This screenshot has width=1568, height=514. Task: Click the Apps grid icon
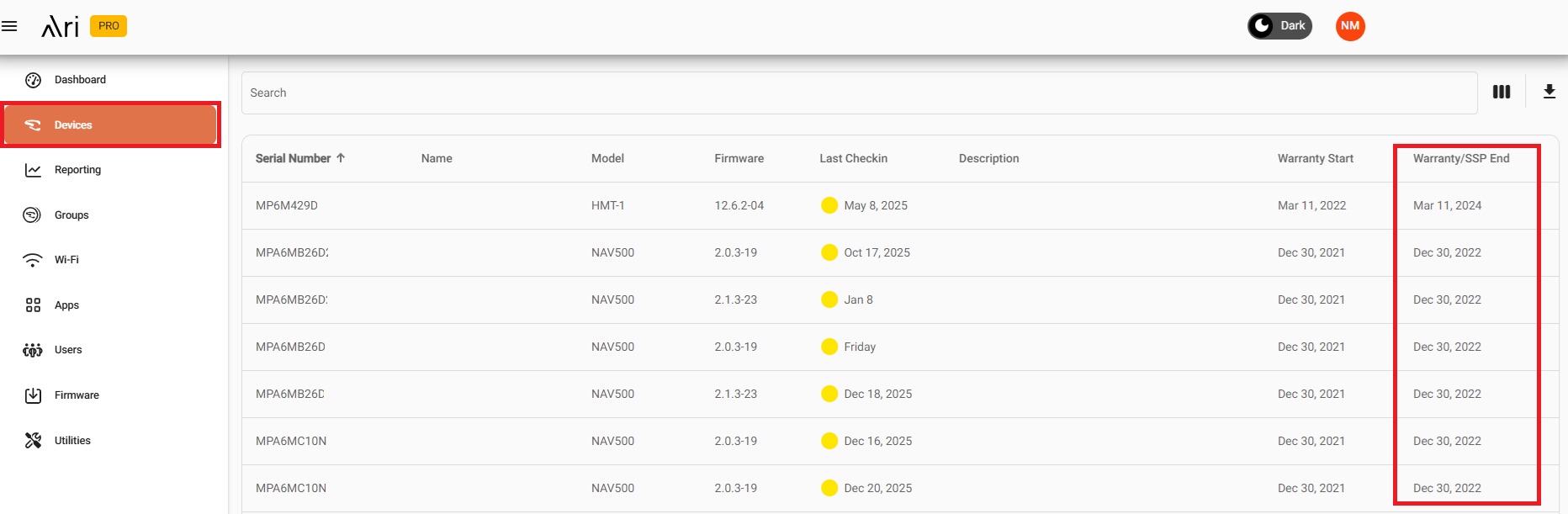point(33,305)
